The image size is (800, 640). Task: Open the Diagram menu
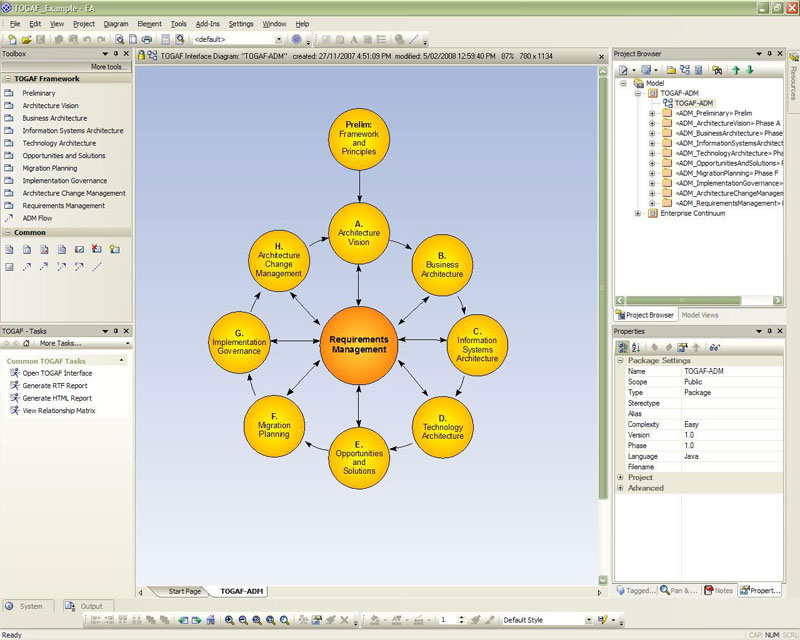116,23
